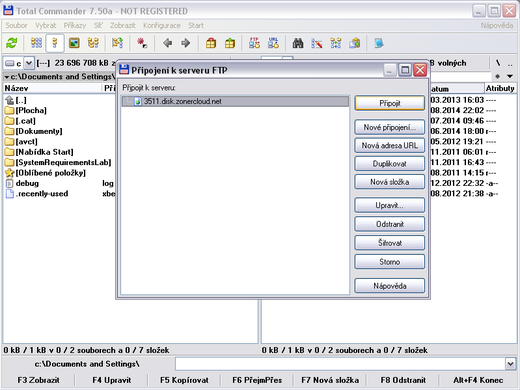Click the back arrow toolbar icon
This screenshot has width=520, height=390.
168,43
